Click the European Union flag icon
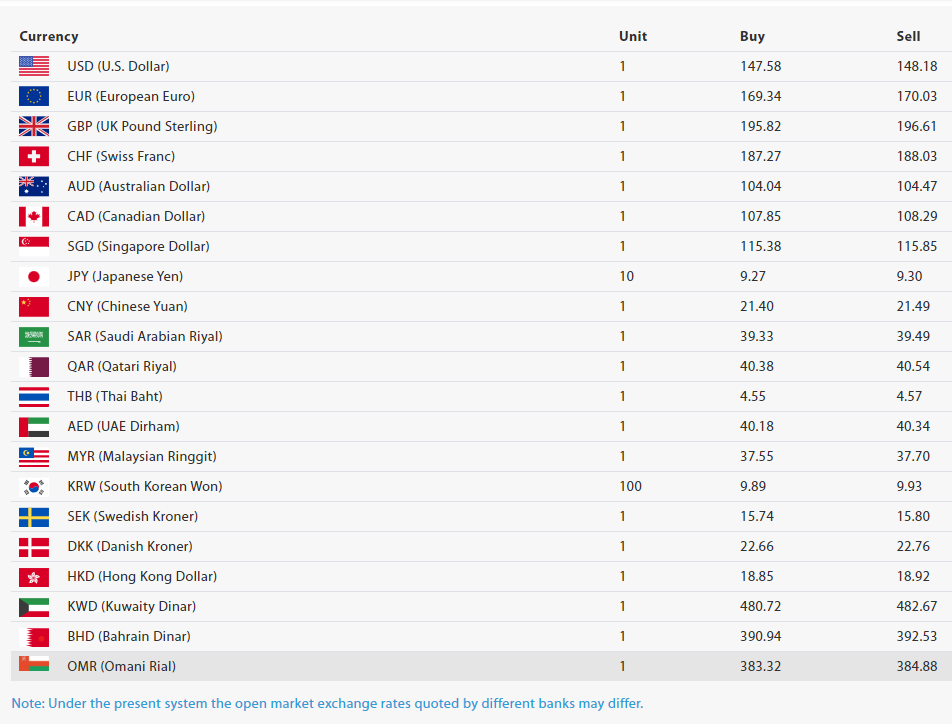 tap(33, 96)
